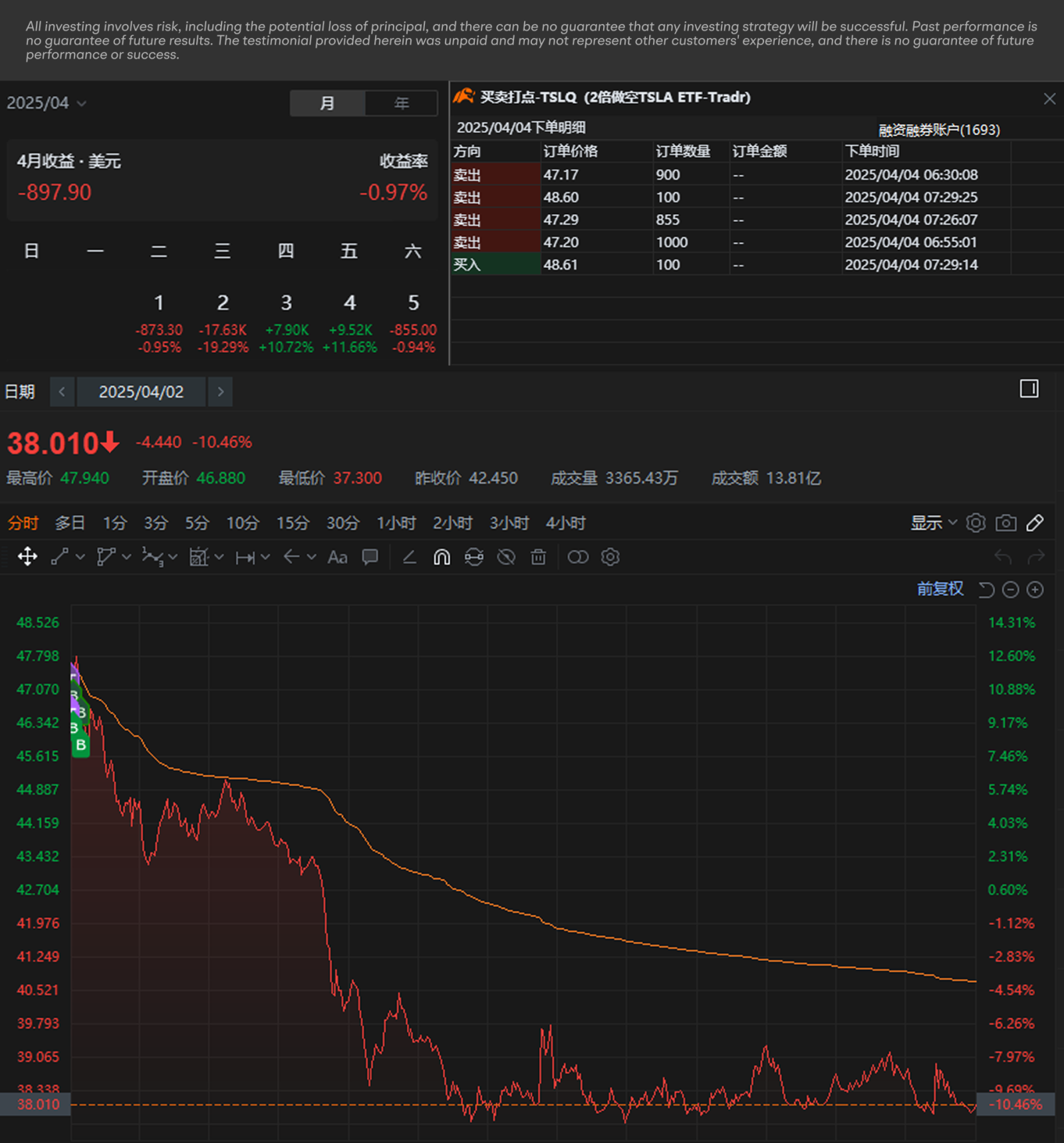The width and height of the screenshot is (1064, 1143).
Task: Open the 2025/04 month dropdown
Action: click(x=46, y=103)
